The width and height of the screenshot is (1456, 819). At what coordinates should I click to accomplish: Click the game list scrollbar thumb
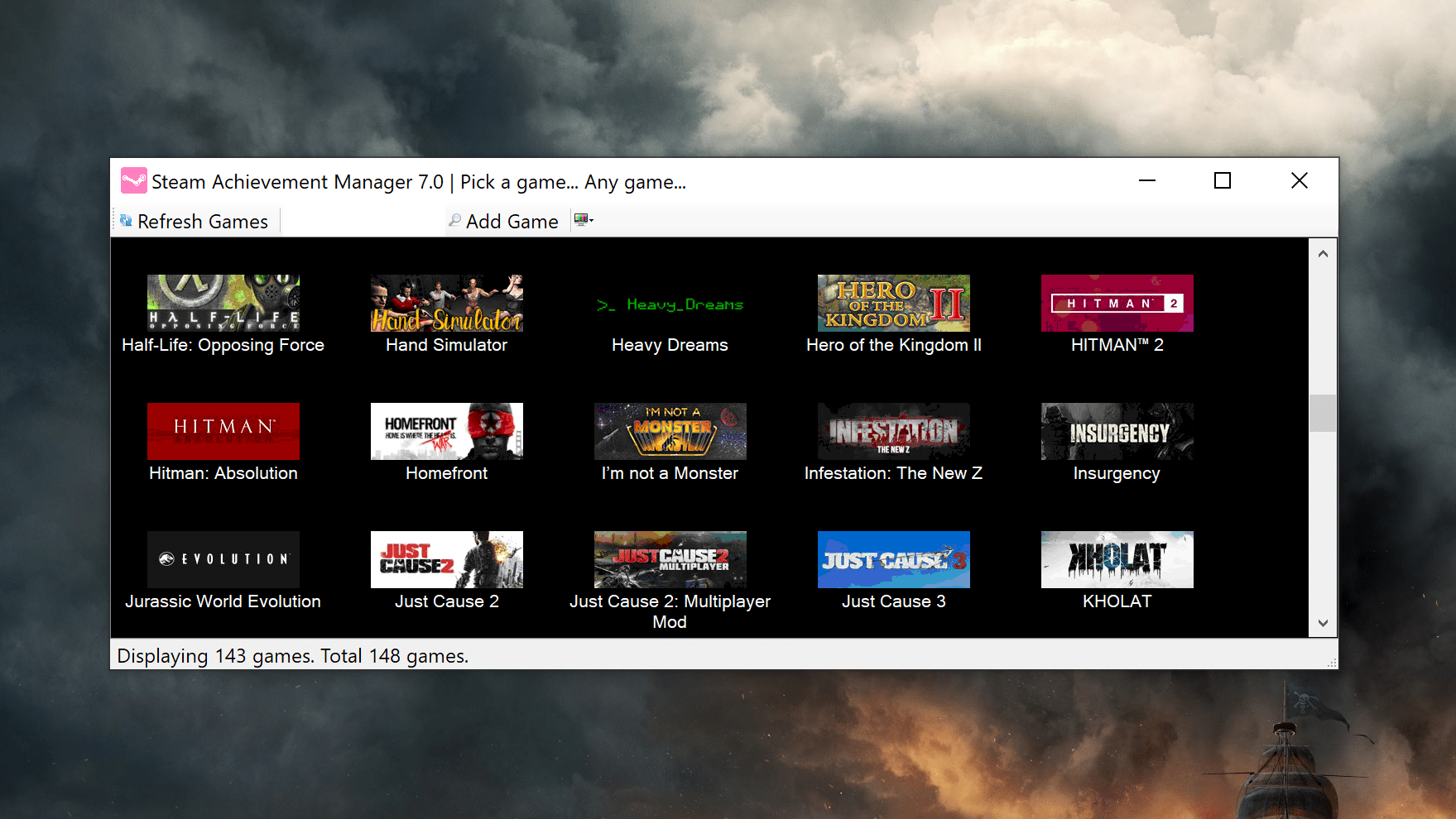tap(1323, 413)
